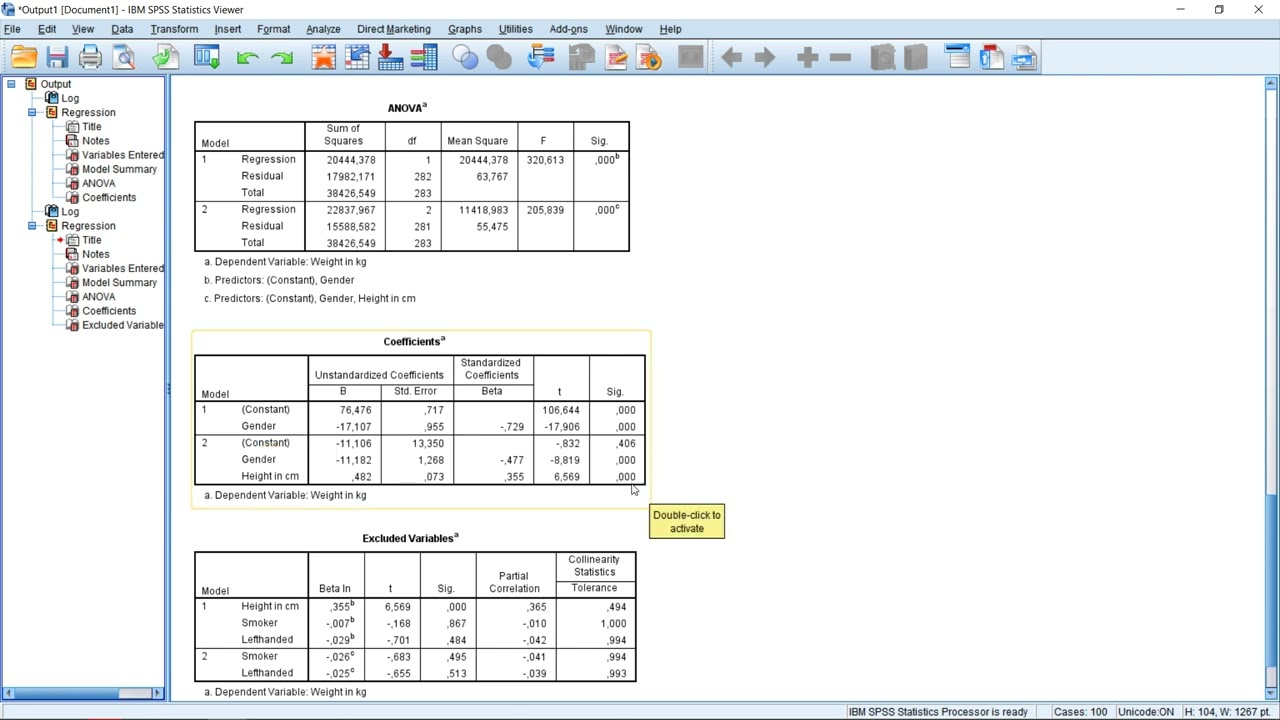Click the outline pane scroll-right arrow
This screenshot has height=720, width=1280.
click(x=157, y=693)
